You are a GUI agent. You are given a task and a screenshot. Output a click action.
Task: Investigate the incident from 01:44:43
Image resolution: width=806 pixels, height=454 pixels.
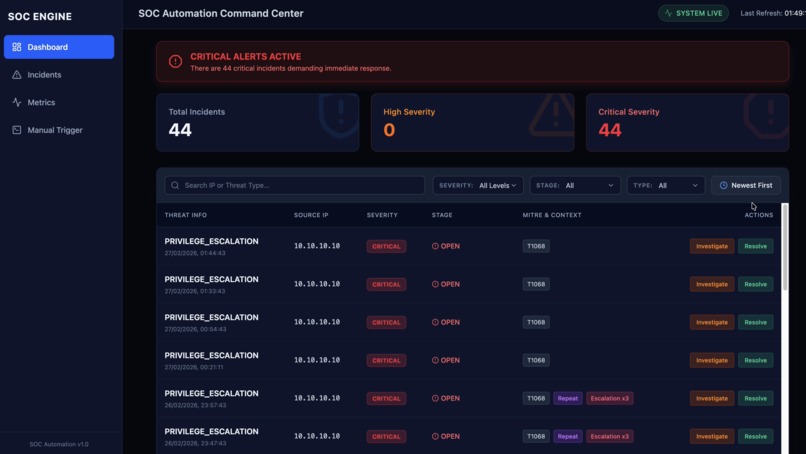click(712, 246)
